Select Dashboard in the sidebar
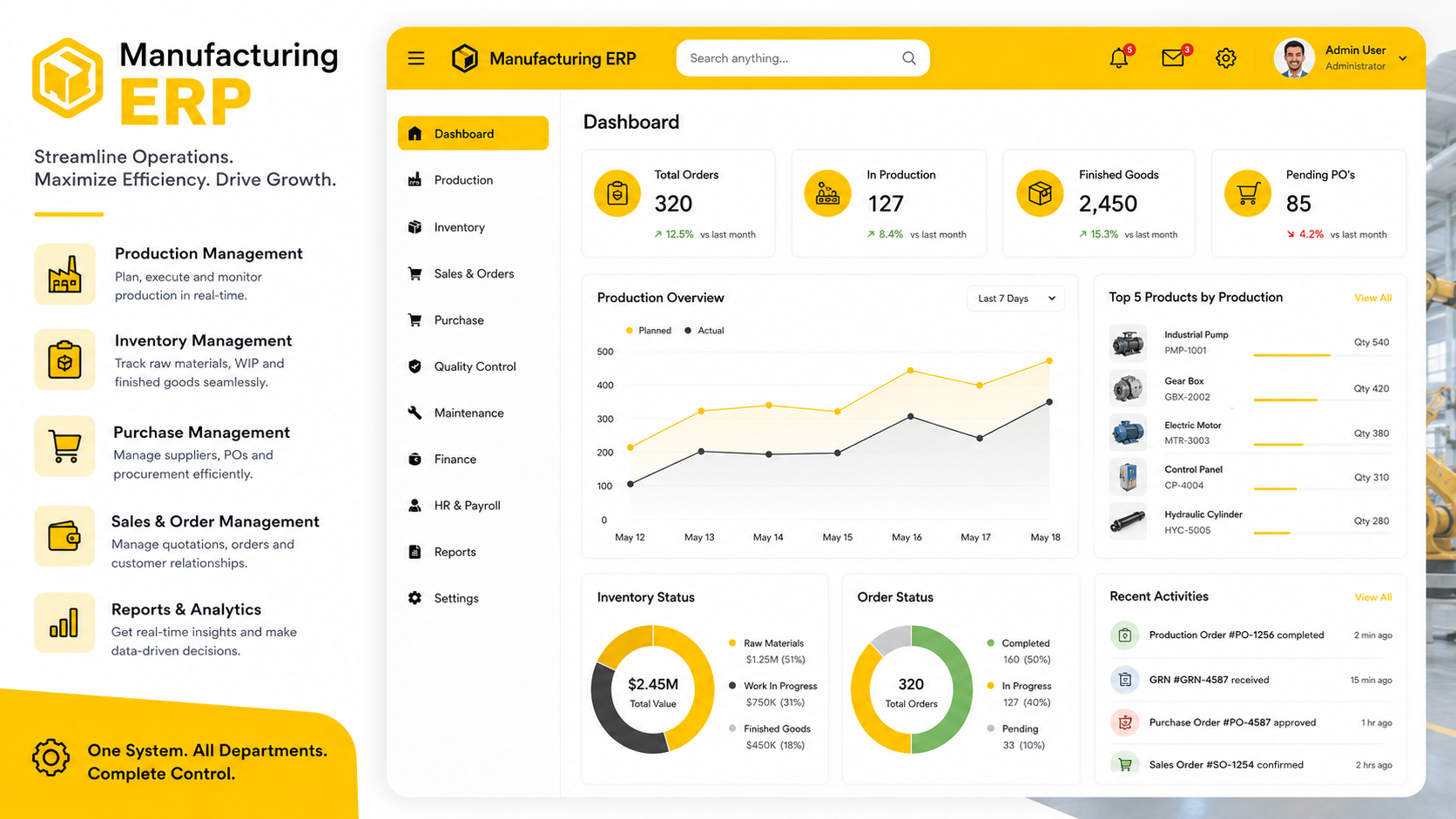Viewport: 1456px width, 819px height. pyautogui.click(x=473, y=133)
